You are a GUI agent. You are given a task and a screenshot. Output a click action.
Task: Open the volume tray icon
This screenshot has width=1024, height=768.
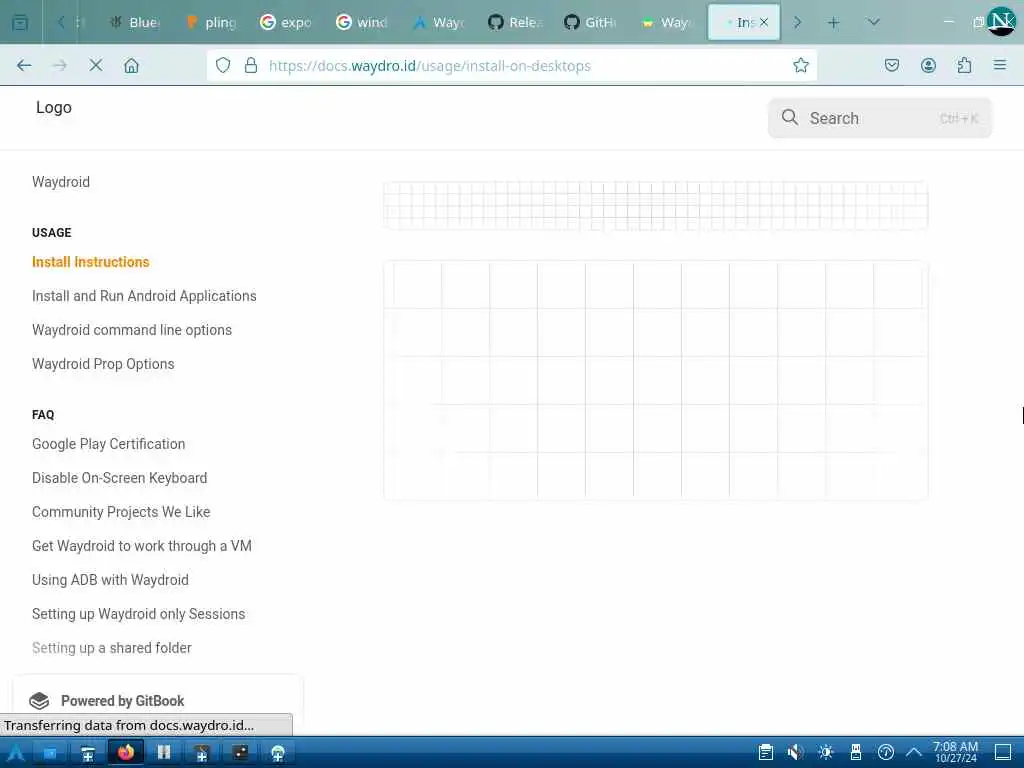(x=795, y=753)
